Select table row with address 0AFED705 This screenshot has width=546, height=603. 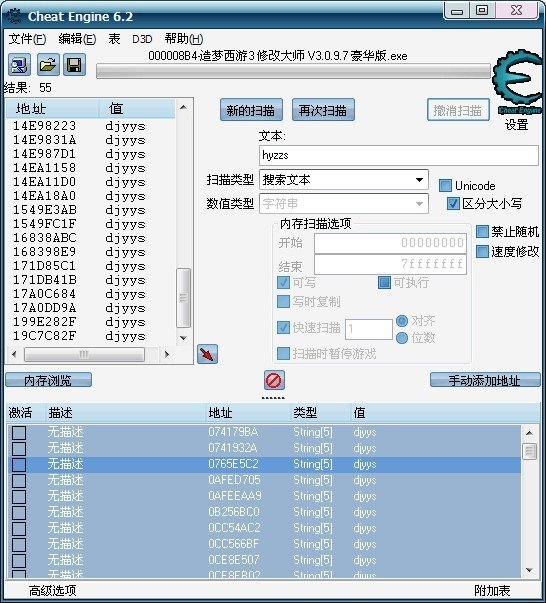264,480
